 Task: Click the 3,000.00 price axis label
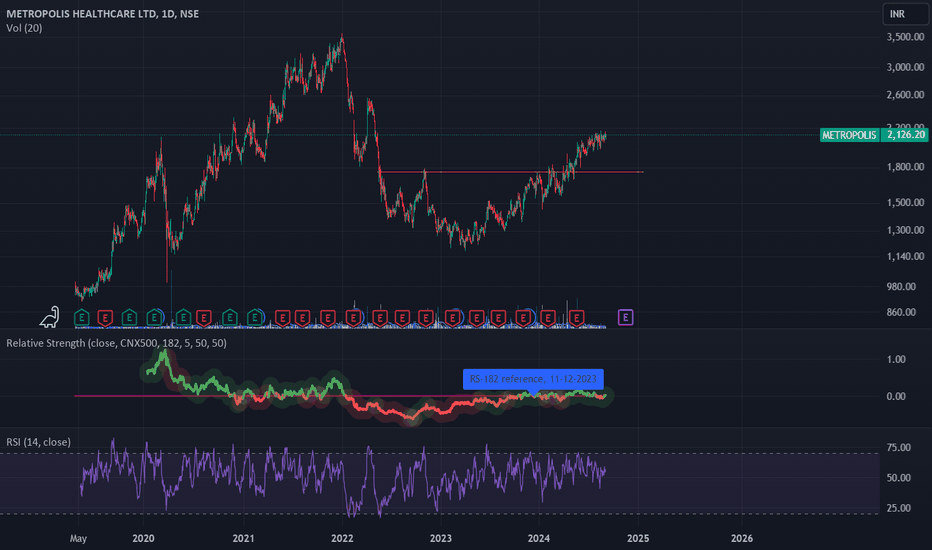click(x=905, y=67)
